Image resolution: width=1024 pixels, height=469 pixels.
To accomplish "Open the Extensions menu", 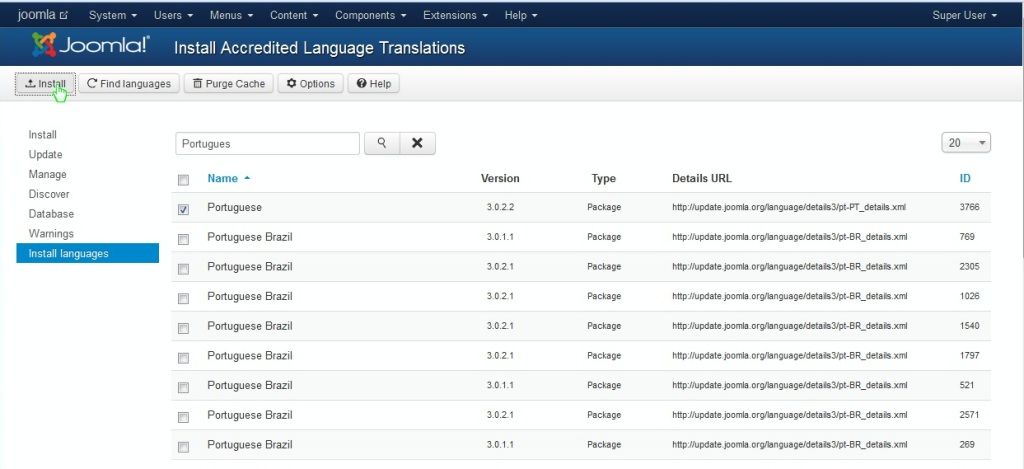I will coord(455,15).
